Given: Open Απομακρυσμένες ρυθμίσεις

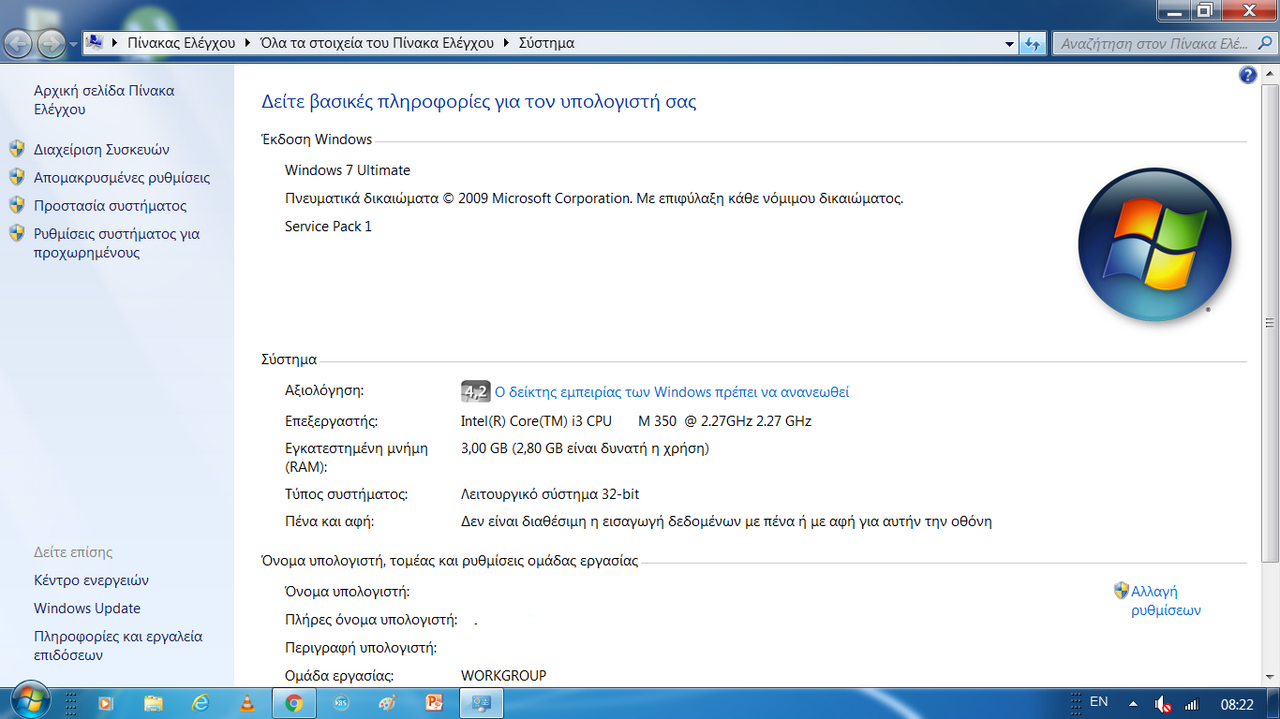Looking at the screenshot, I should (122, 177).
